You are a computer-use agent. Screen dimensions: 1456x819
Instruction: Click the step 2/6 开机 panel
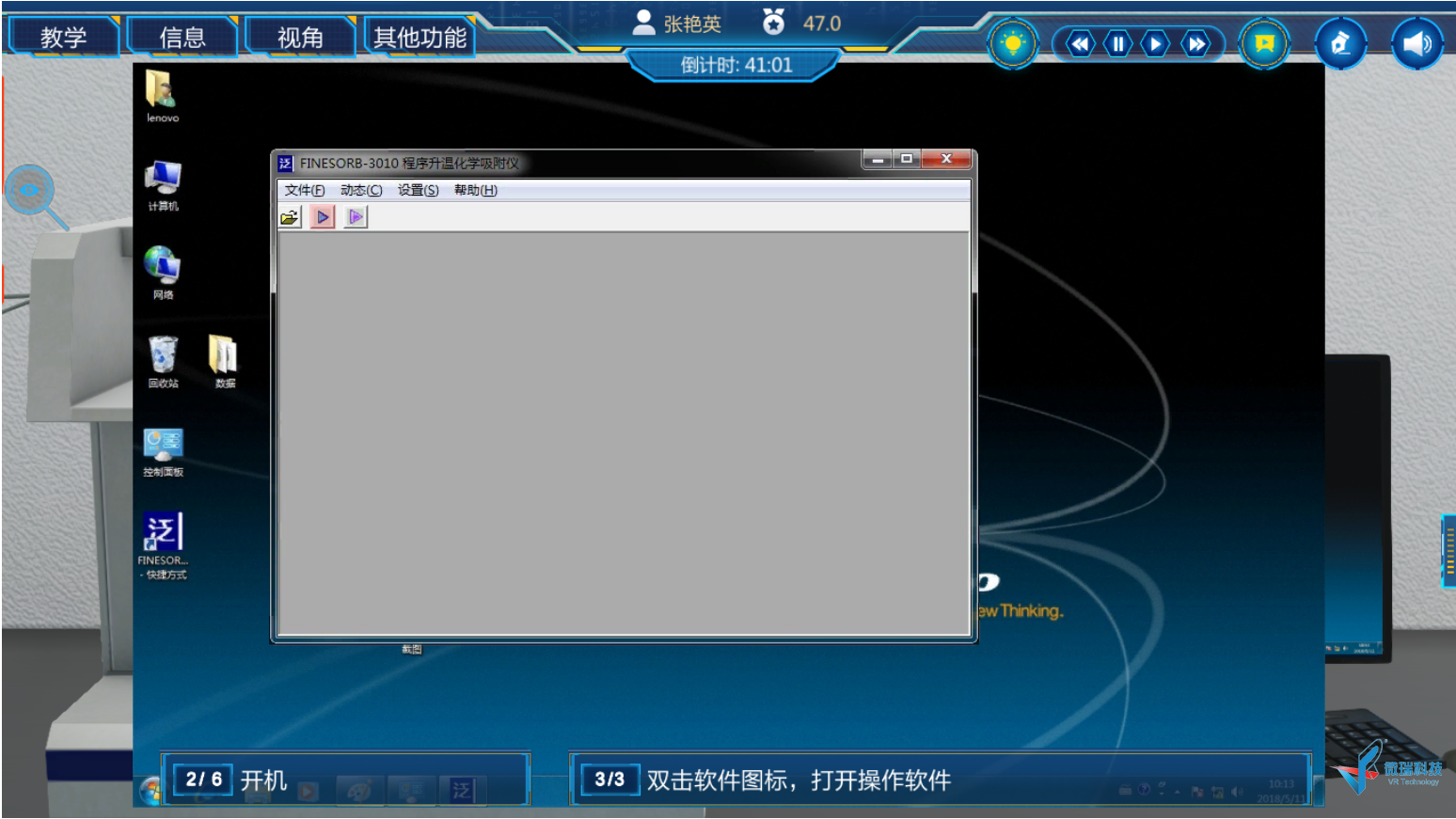346,780
